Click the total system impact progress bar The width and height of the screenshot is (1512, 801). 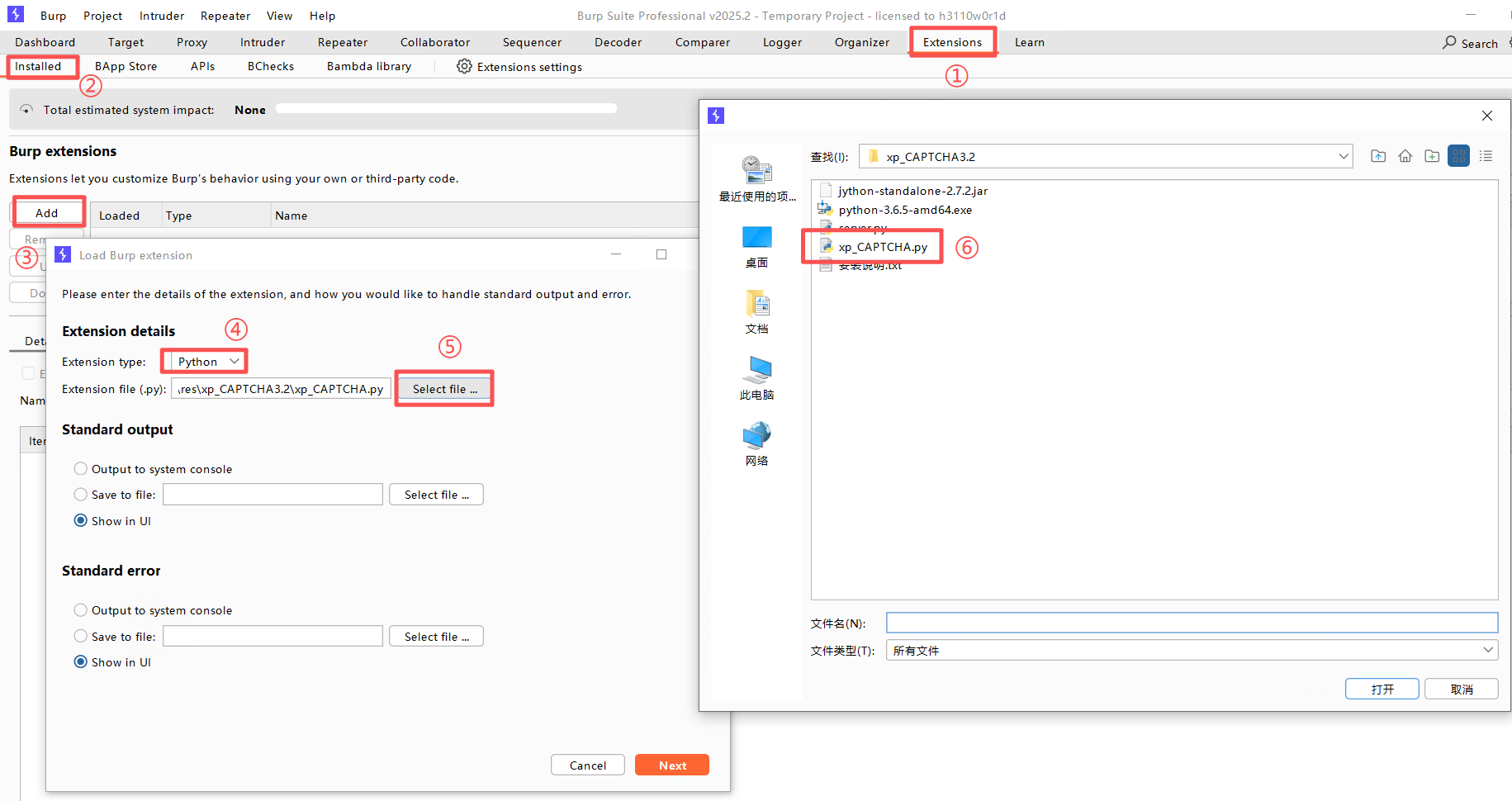[446, 108]
